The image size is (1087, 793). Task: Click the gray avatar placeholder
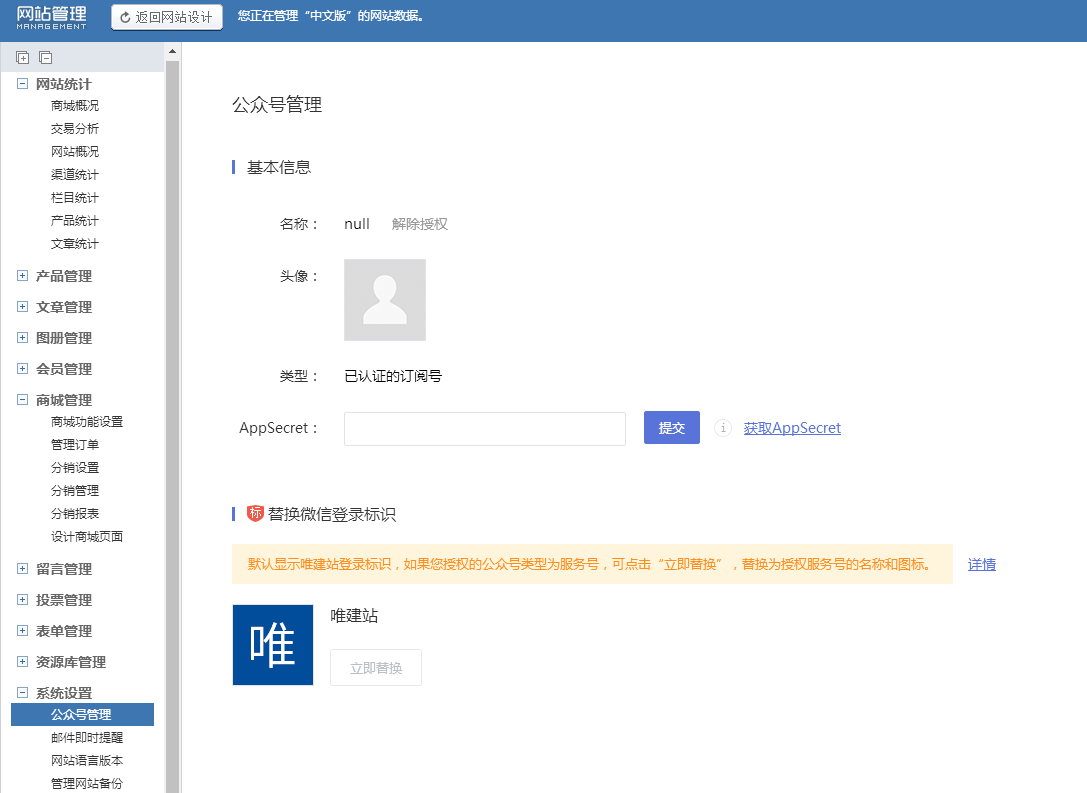click(x=384, y=300)
